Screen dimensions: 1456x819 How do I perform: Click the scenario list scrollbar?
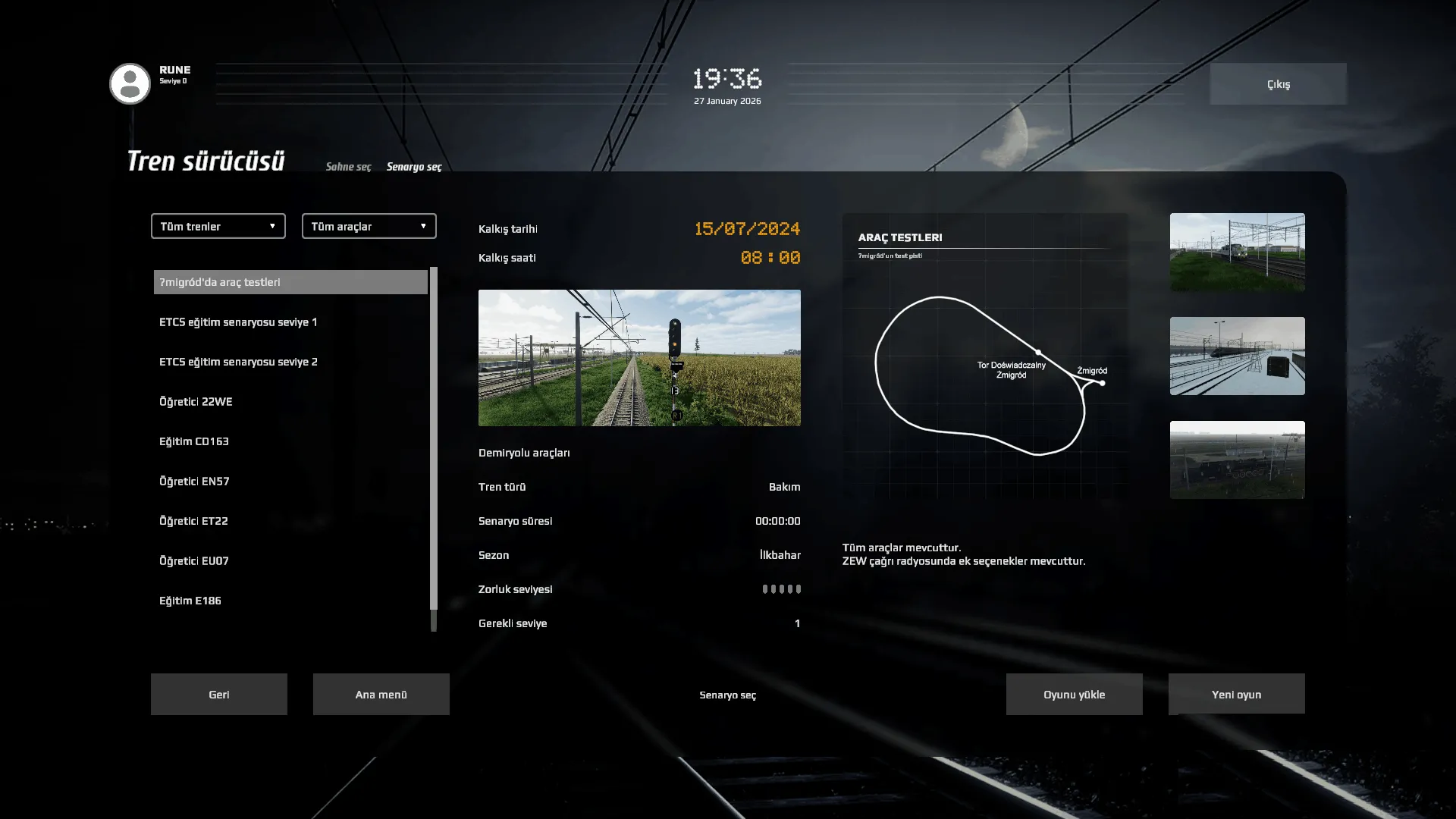pos(434,440)
